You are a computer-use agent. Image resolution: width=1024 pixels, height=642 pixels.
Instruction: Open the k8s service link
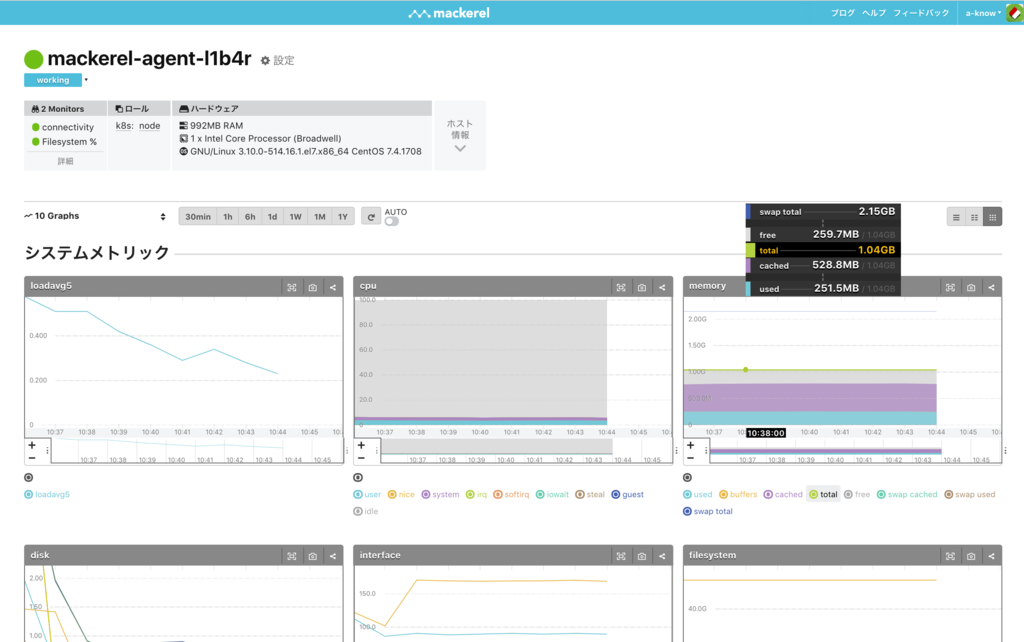[x=124, y=126]
